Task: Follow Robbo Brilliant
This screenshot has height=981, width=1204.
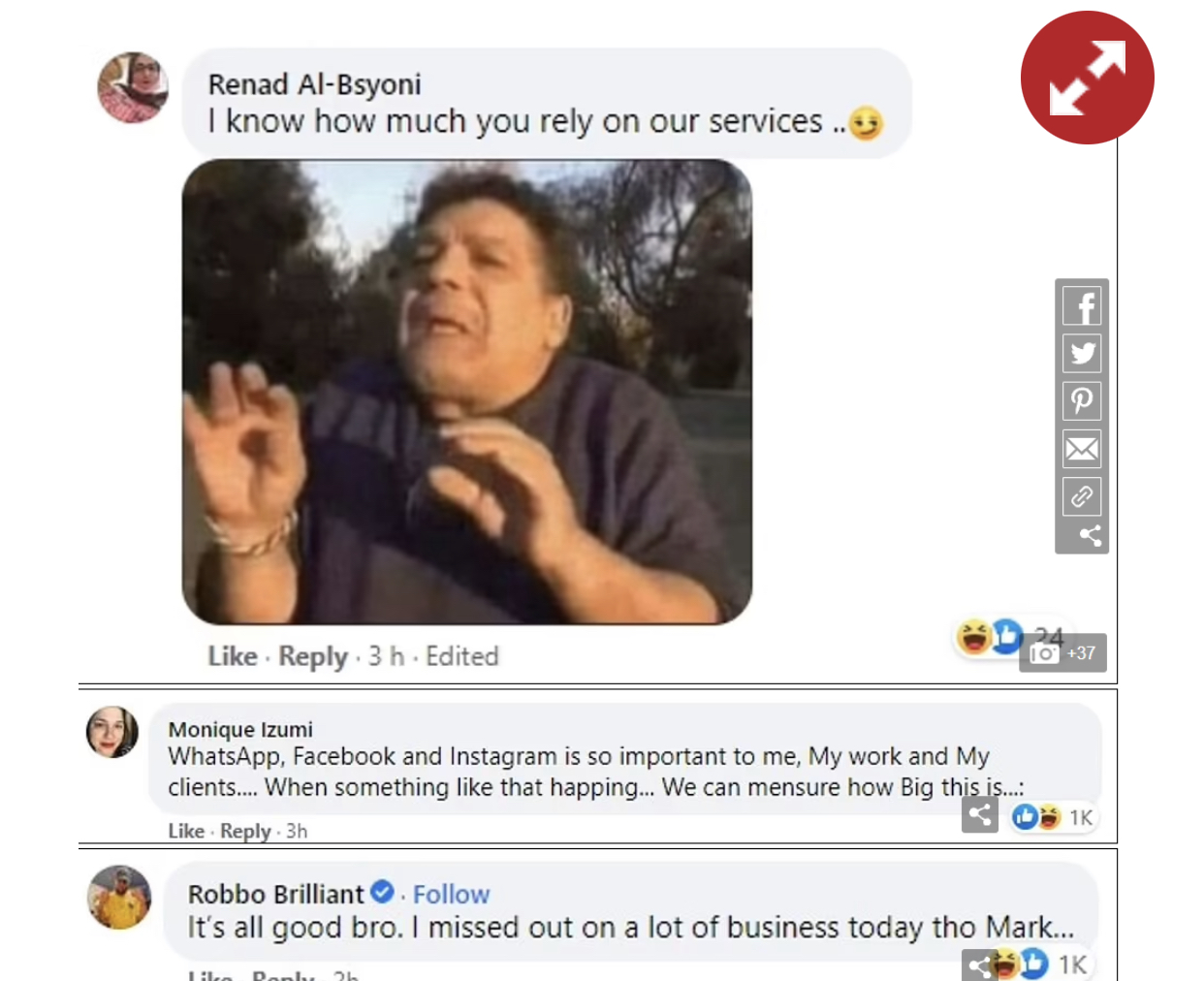Action: 451,894
